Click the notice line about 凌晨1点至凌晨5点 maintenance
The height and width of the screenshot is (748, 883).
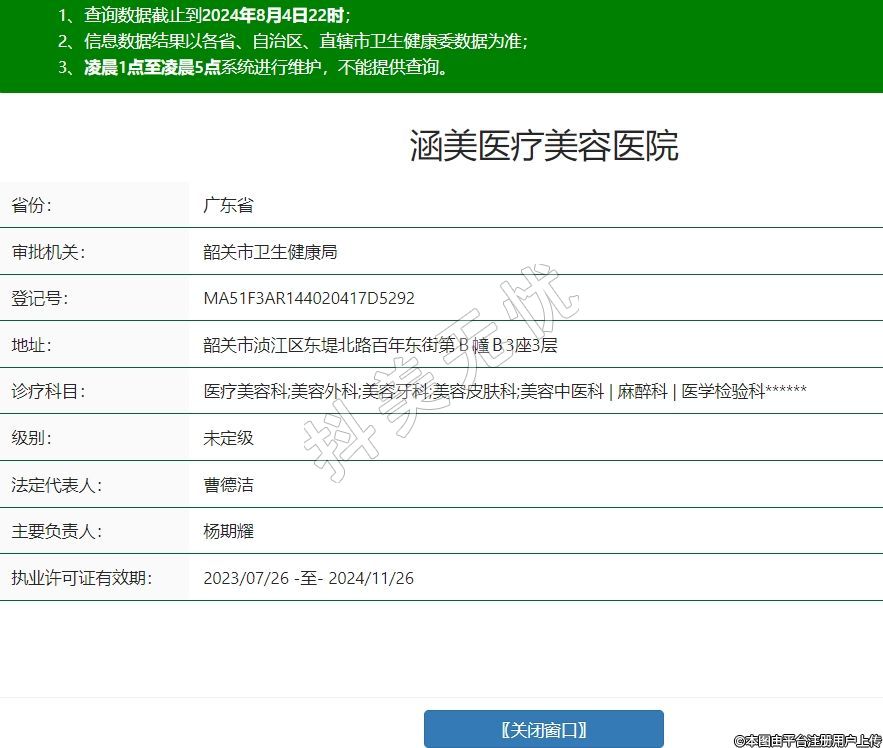pos(265,68)
